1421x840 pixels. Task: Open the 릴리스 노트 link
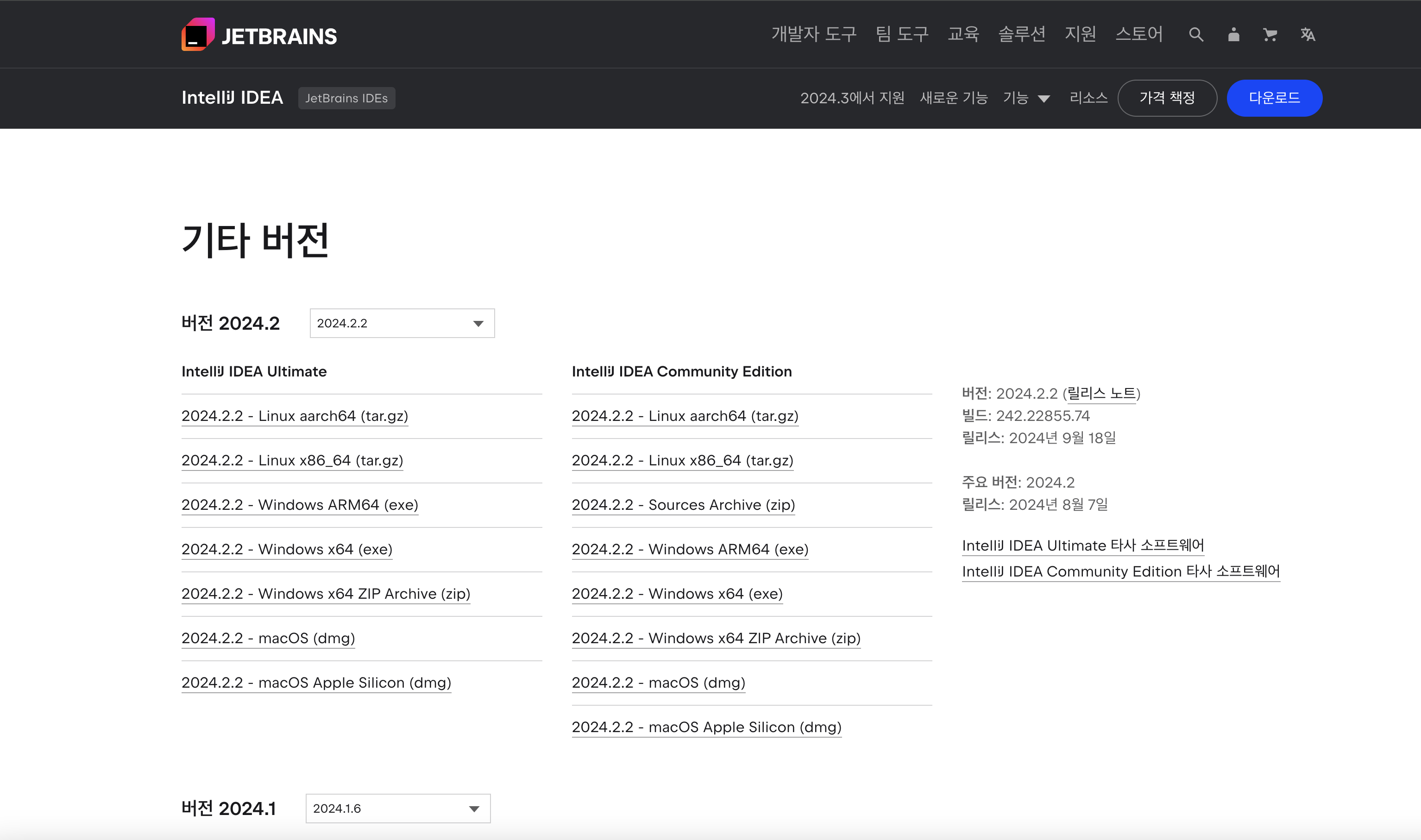pyautogui.click(x=1101, y=394)
